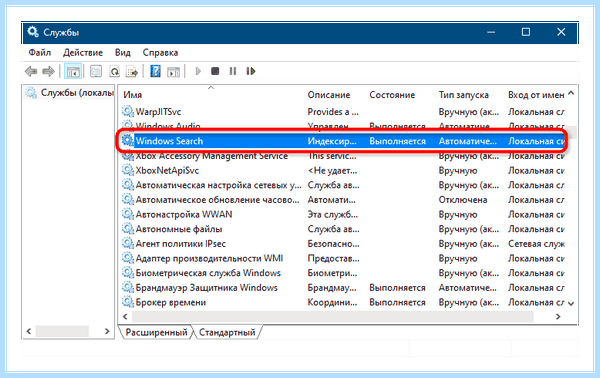Click the gear icon next to Автонастройка WWAN

(x=128, y=214)
